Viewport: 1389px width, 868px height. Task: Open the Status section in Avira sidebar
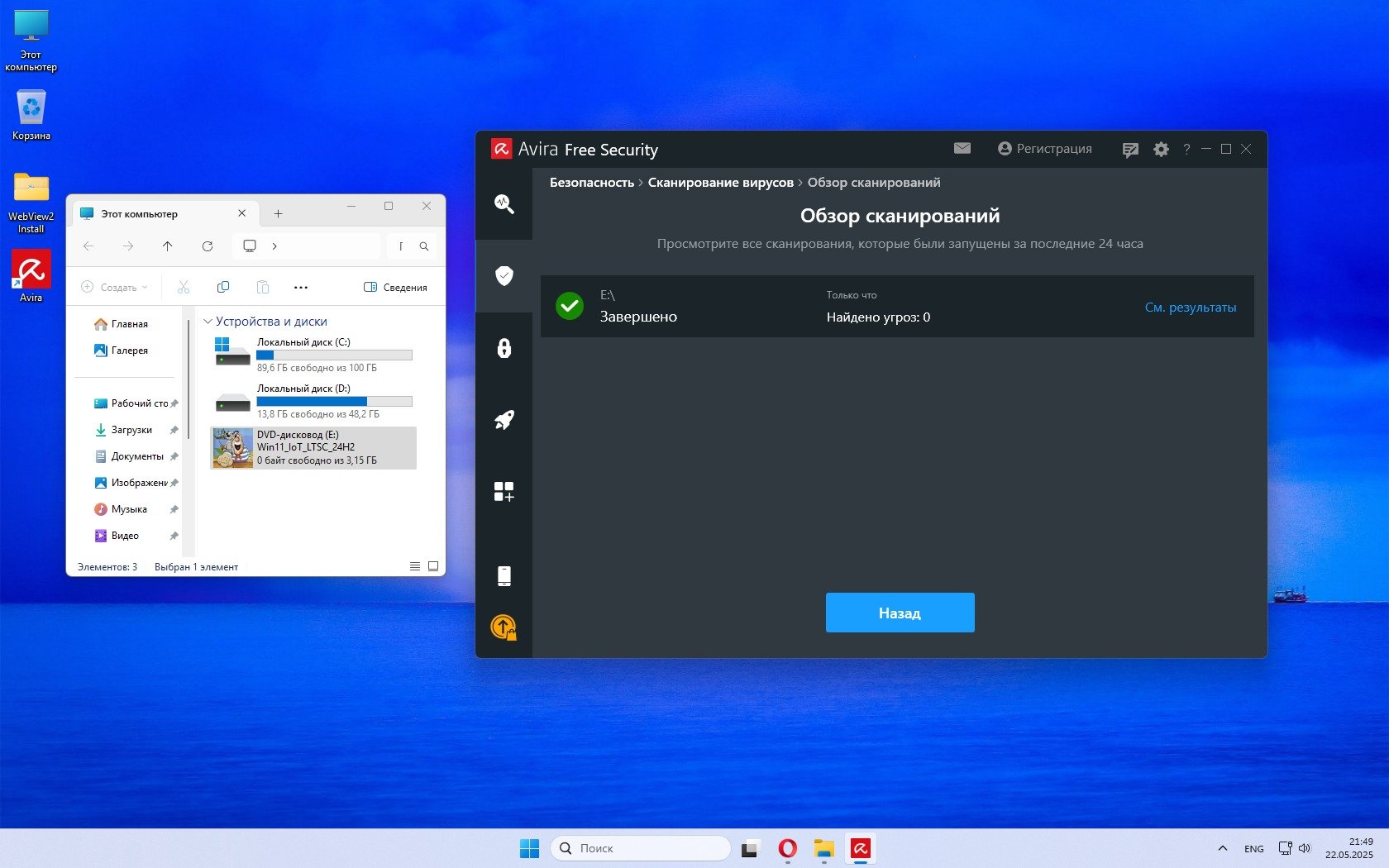pos(504,203)
